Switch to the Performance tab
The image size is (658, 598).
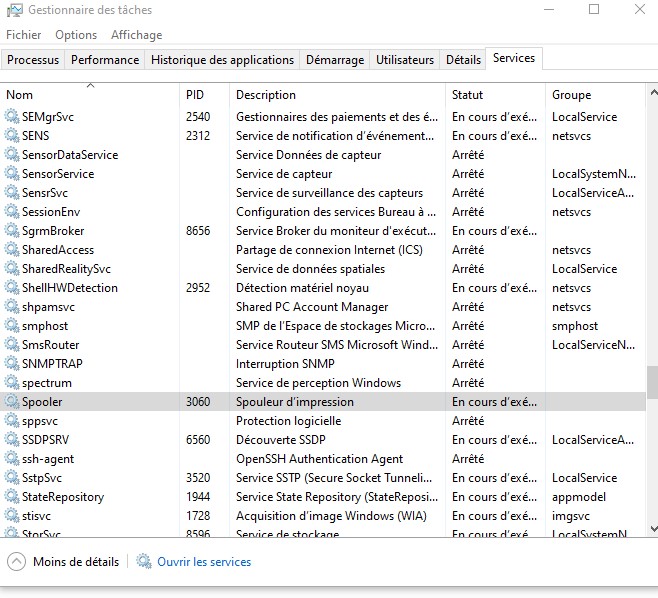pos(105,60)
